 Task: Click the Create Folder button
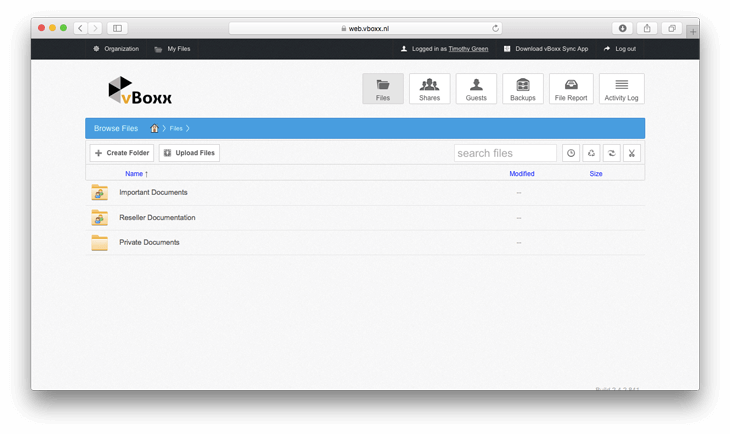click(122, 153)
